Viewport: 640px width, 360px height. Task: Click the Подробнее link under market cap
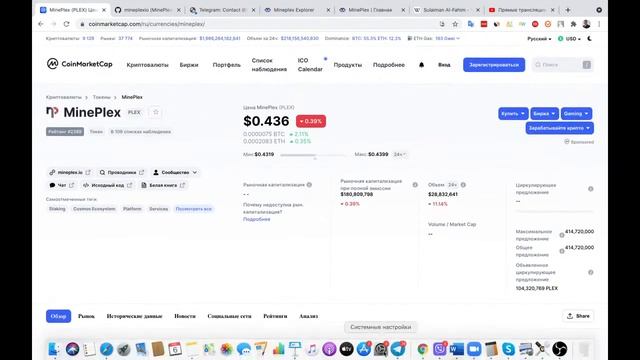pyautogui.click(x=257, y=219)
